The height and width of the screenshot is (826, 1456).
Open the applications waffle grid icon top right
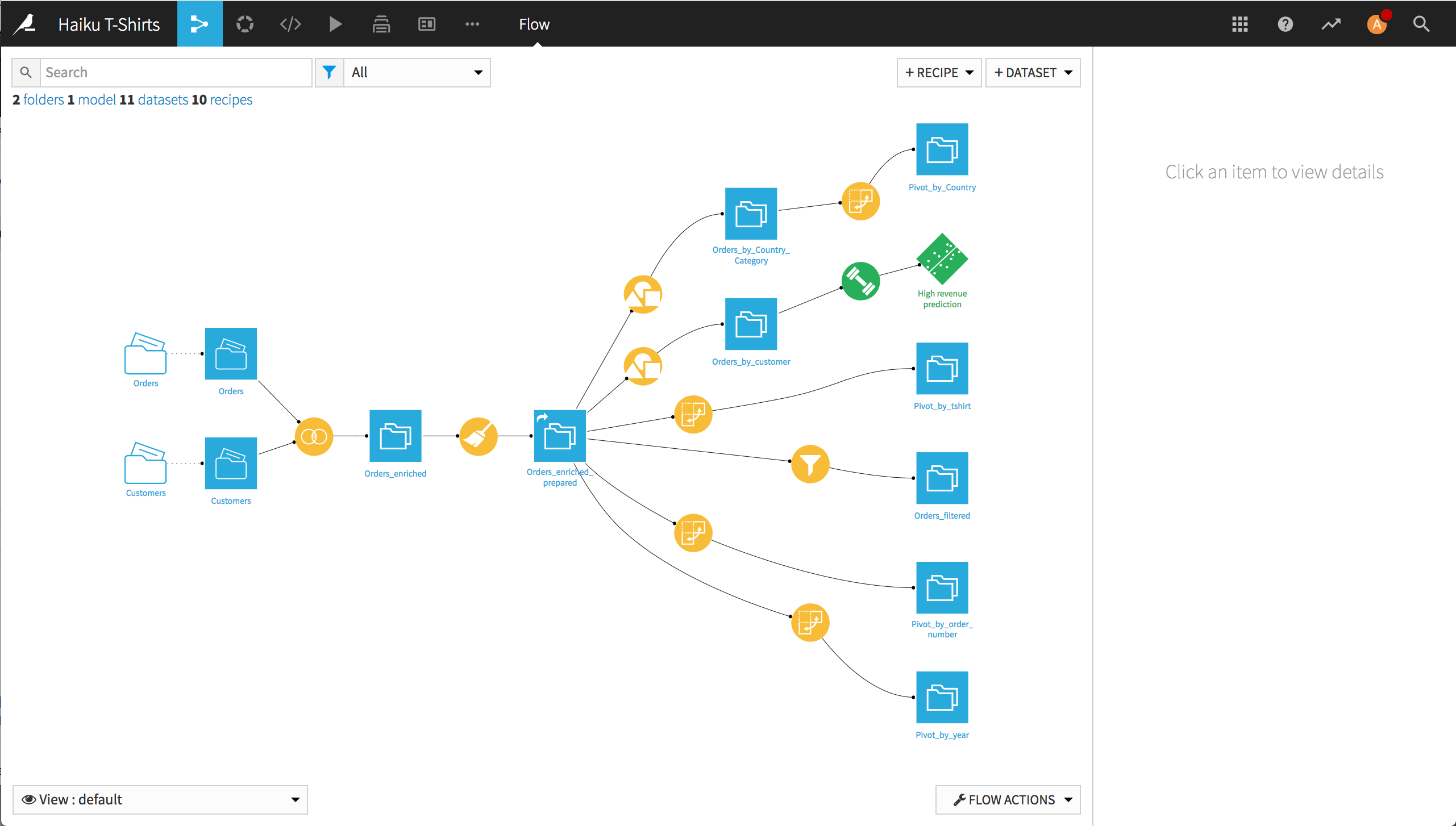click(x=1239, y=24)
